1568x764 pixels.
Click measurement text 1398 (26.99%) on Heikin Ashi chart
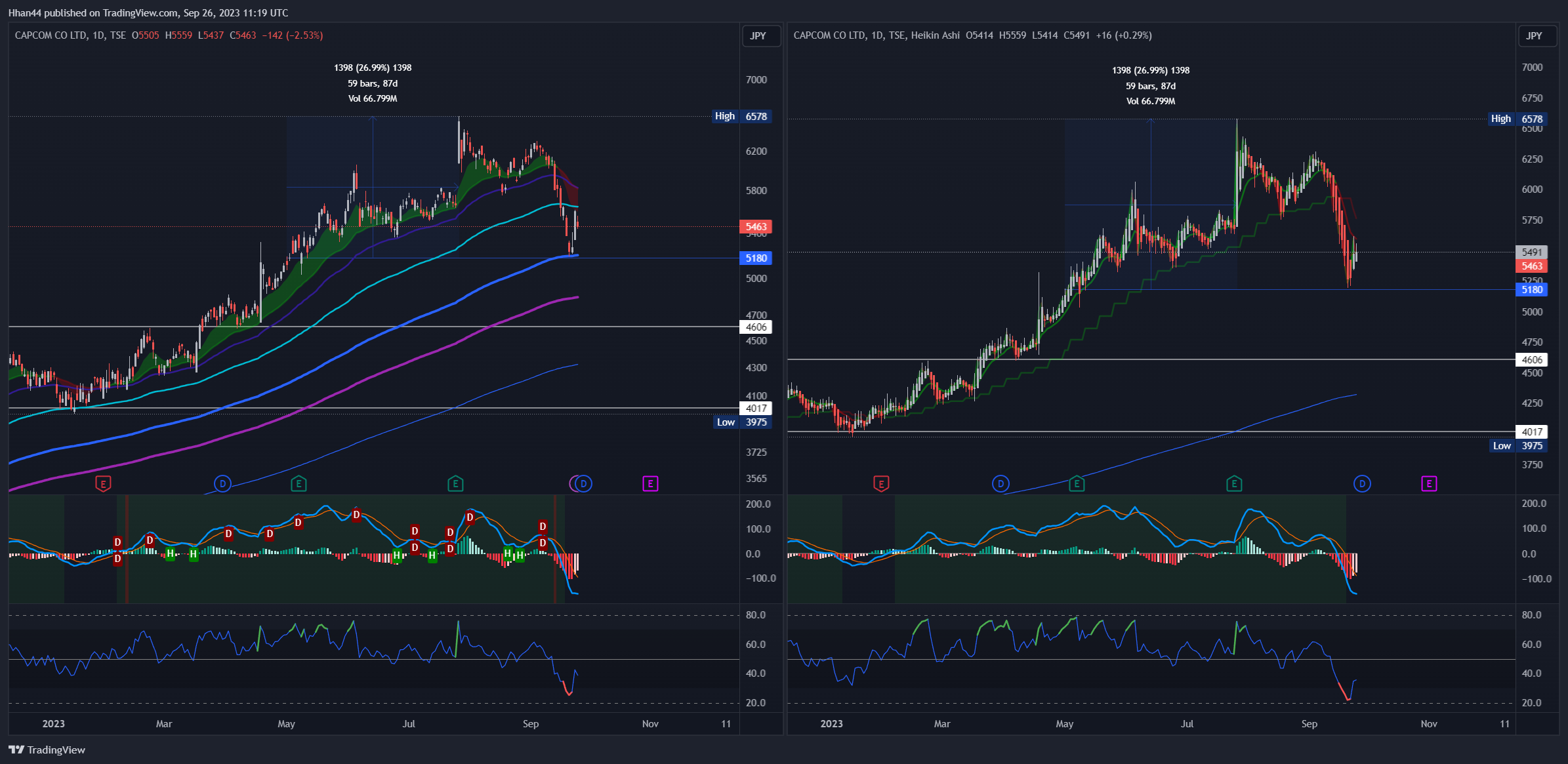click(x=1151, y=70)
